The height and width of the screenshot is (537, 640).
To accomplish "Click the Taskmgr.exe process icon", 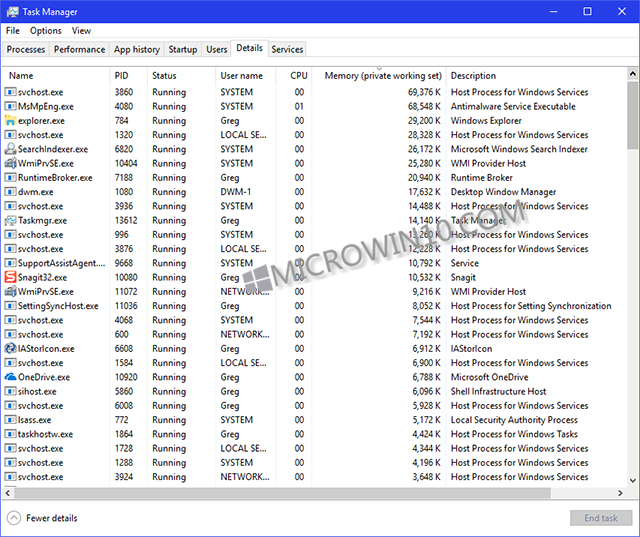I will (10, 221).
